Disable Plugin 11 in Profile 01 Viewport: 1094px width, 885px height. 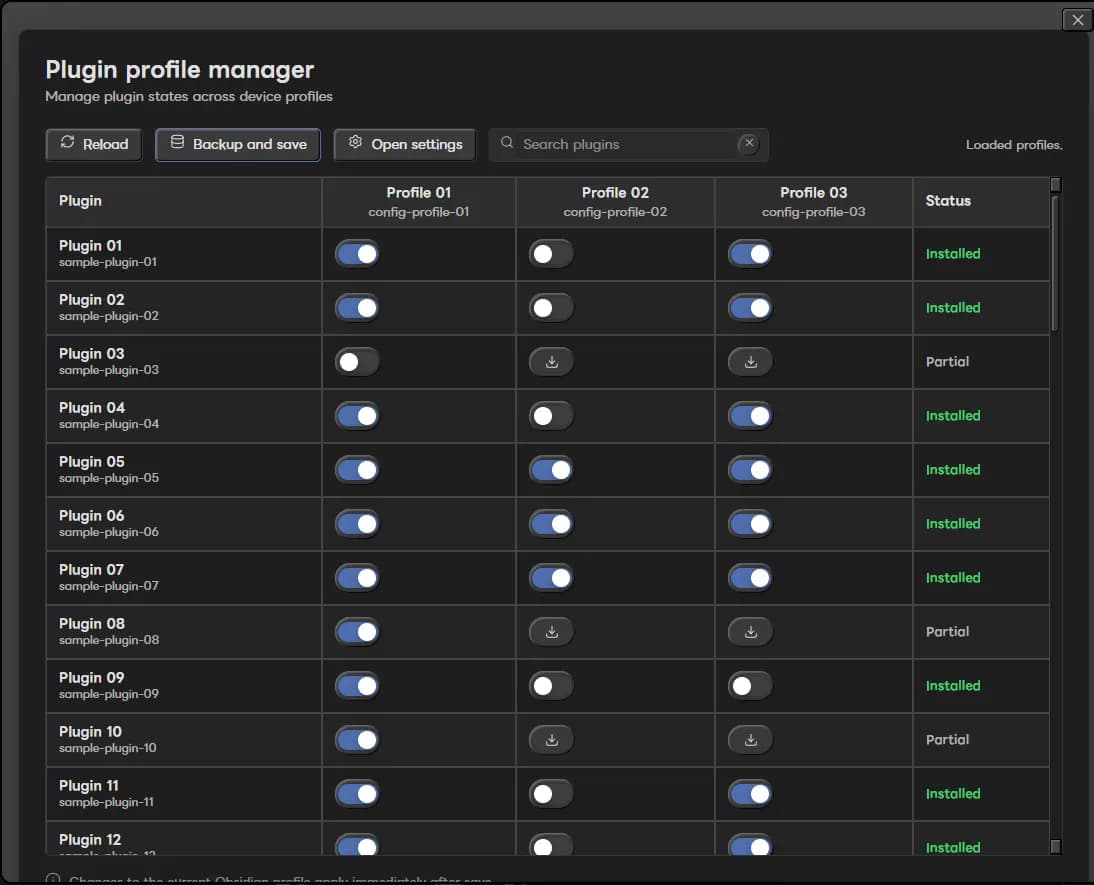point(357,794)
